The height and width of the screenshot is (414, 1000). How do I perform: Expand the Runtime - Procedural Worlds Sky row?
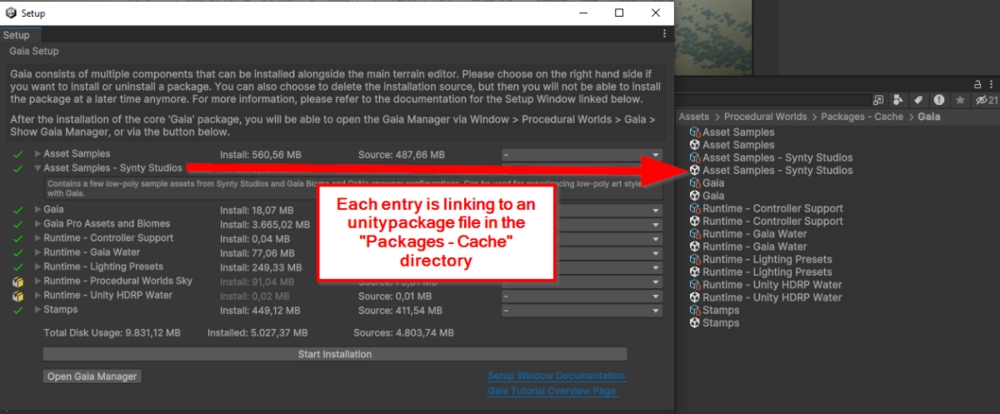click(x=38, y=281)
